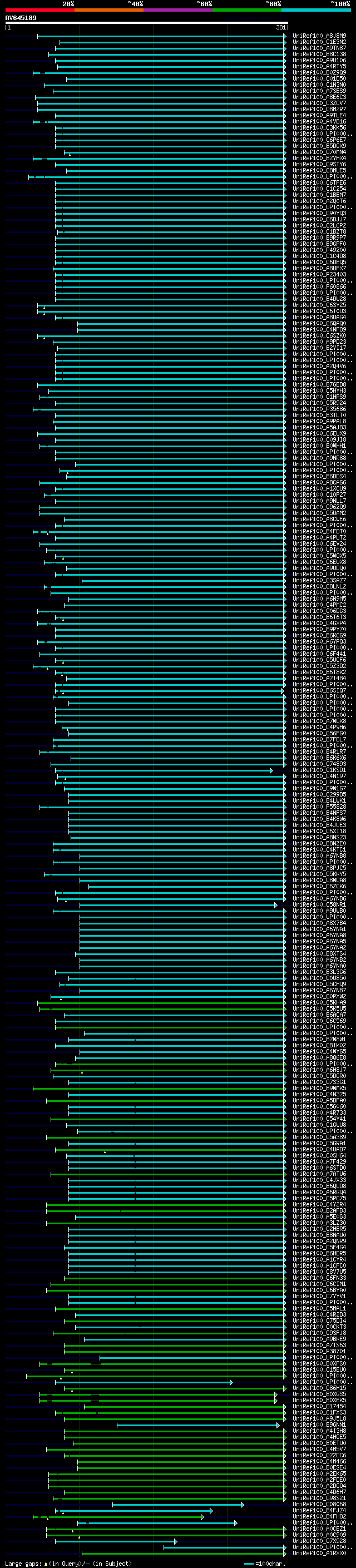The image size is (356, 1568).
Task: Select label UniRef100_P23403
Action: click(x=319, y=275)
